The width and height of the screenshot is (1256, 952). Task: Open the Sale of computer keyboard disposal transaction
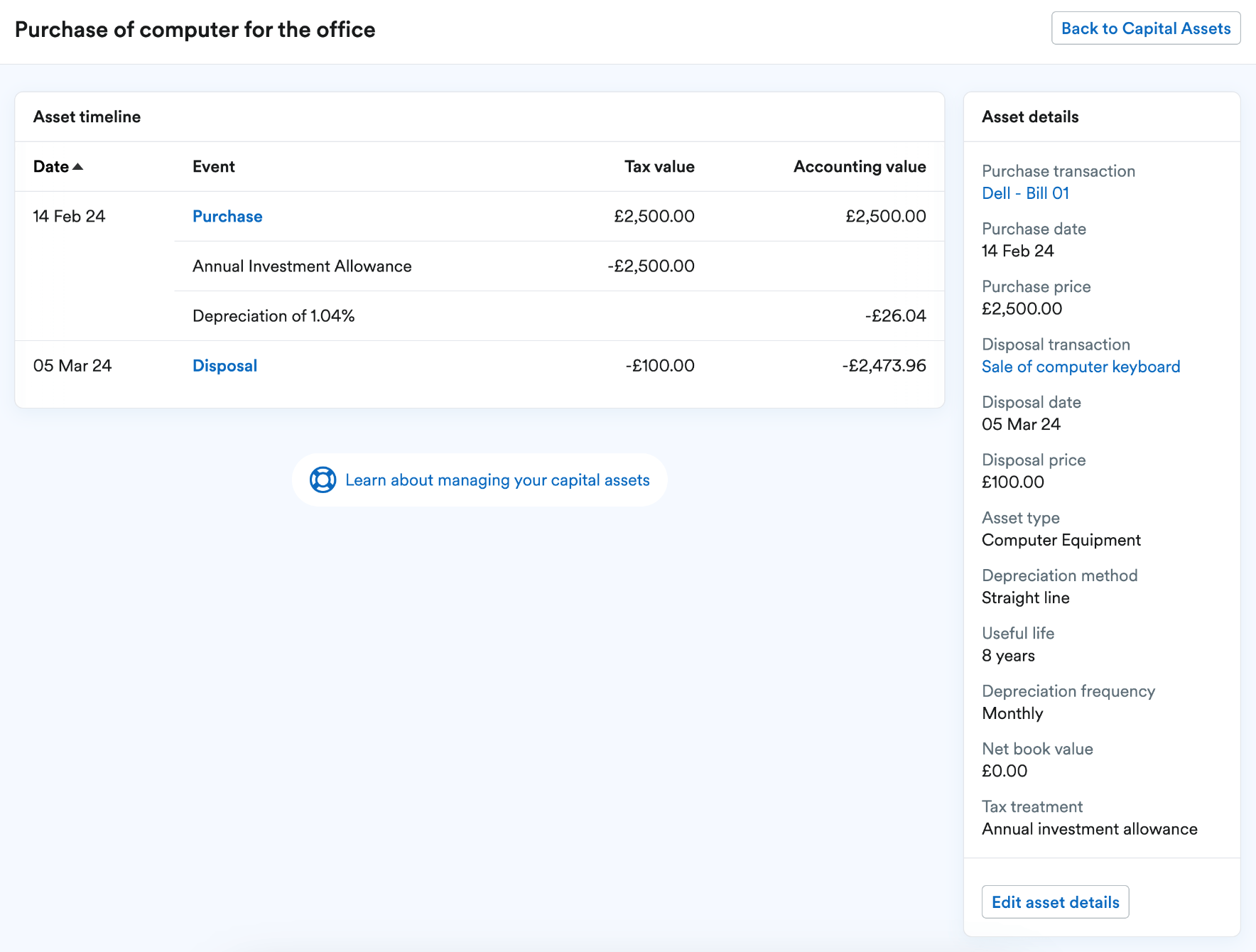click(1081, 367)
